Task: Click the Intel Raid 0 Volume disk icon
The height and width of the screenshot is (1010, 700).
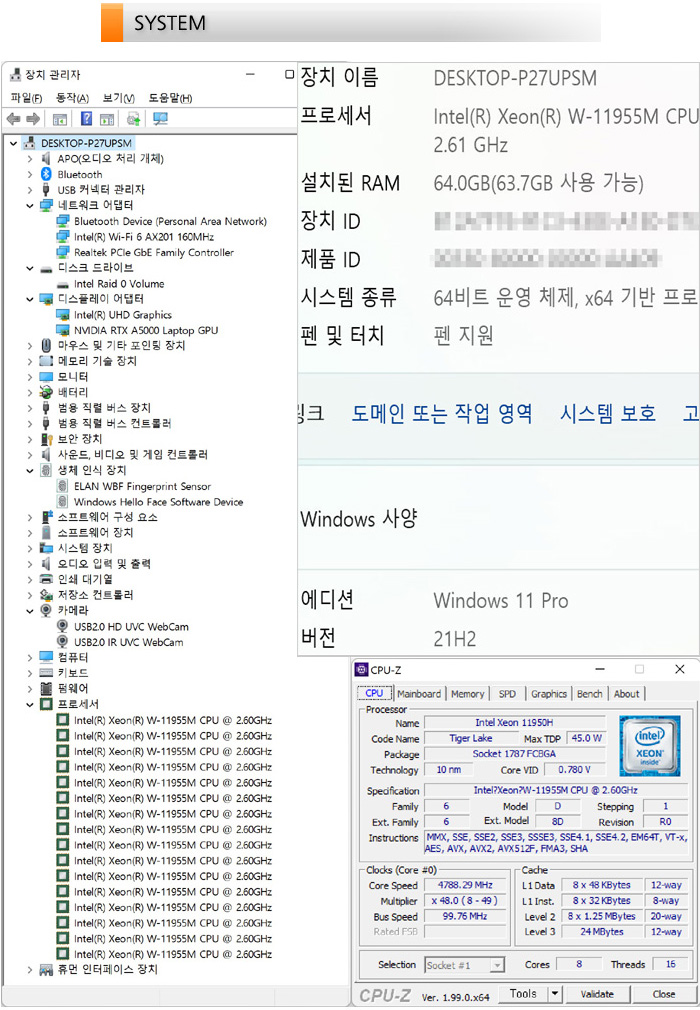Action: pyautogui.click(x=62, y=284)
